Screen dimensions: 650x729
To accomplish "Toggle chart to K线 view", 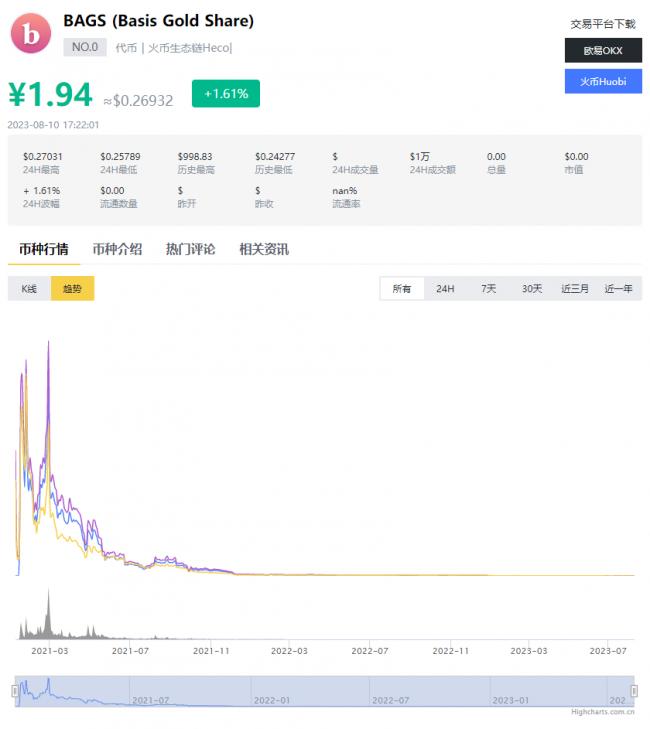I will click(29, 289).
